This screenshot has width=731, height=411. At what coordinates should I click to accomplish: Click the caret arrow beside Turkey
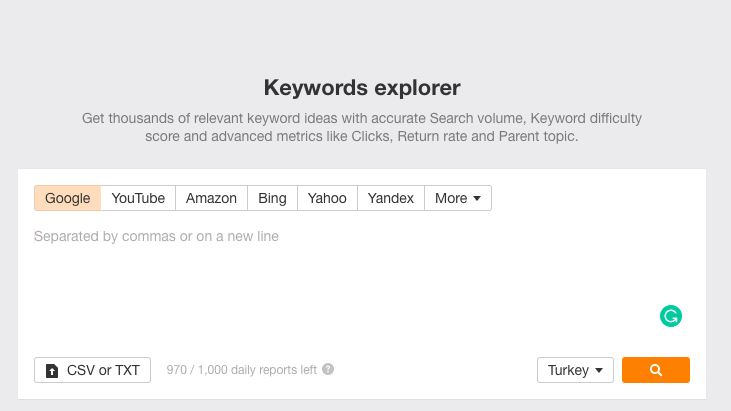coord(599,370)
